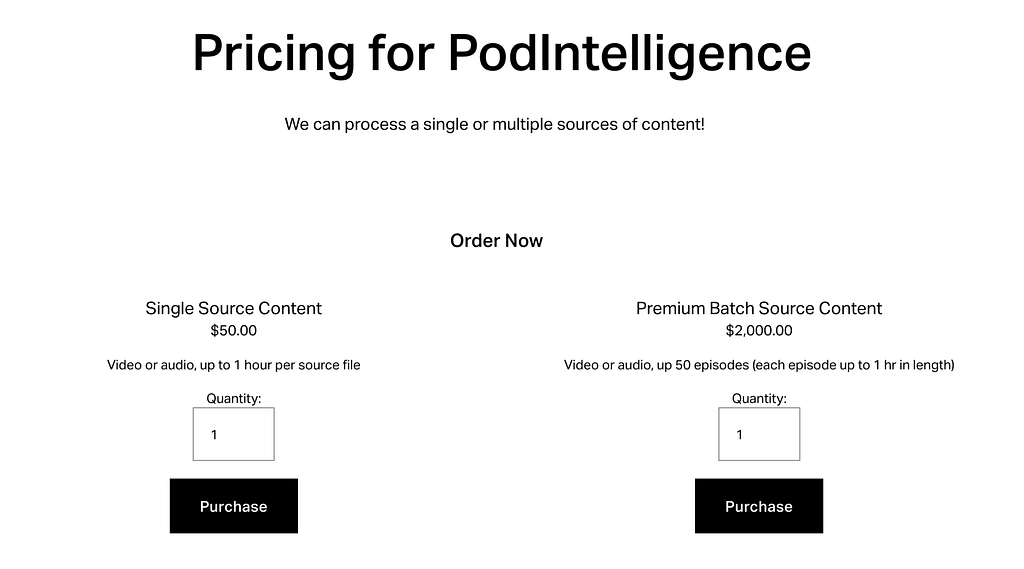Click "PodIntelligence" in the page title
The height and width of the screenshot is (569, 1024).
pyautogui.click(x=629, y=53)
